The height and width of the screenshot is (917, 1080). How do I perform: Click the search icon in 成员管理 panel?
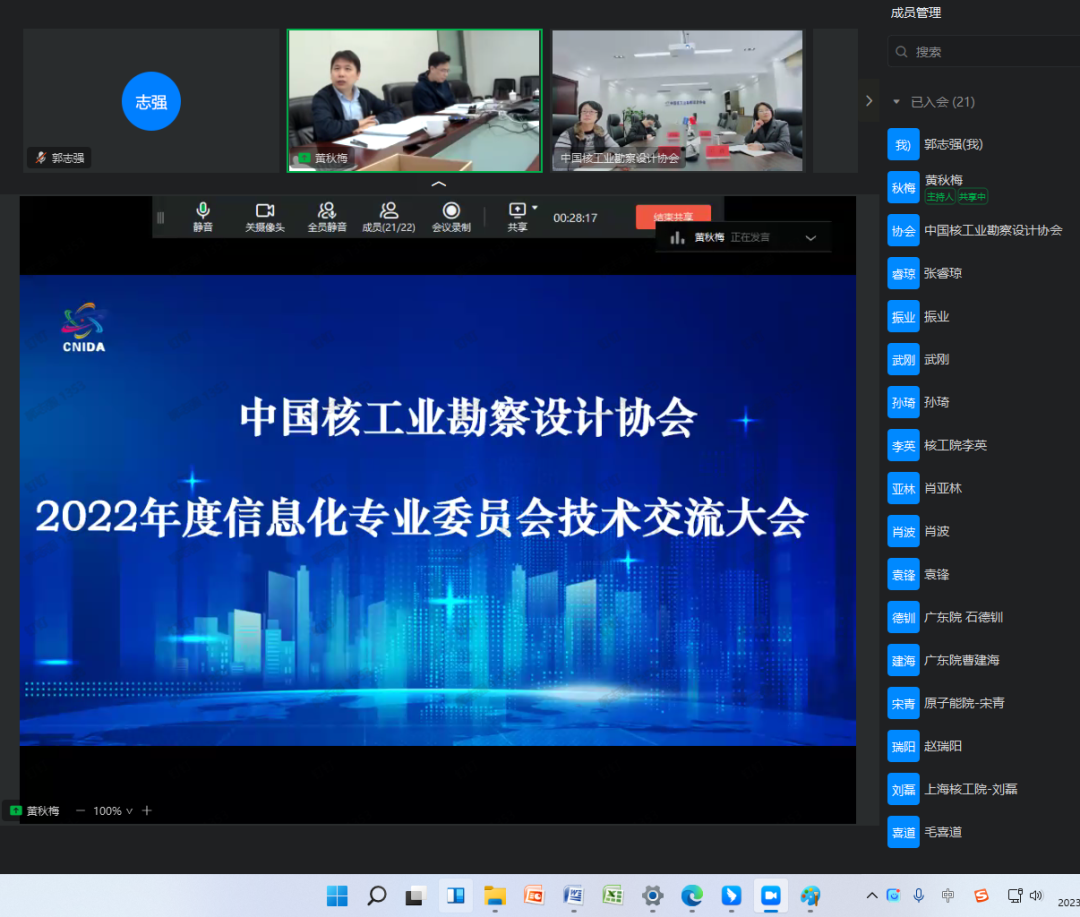coord(901,51)
